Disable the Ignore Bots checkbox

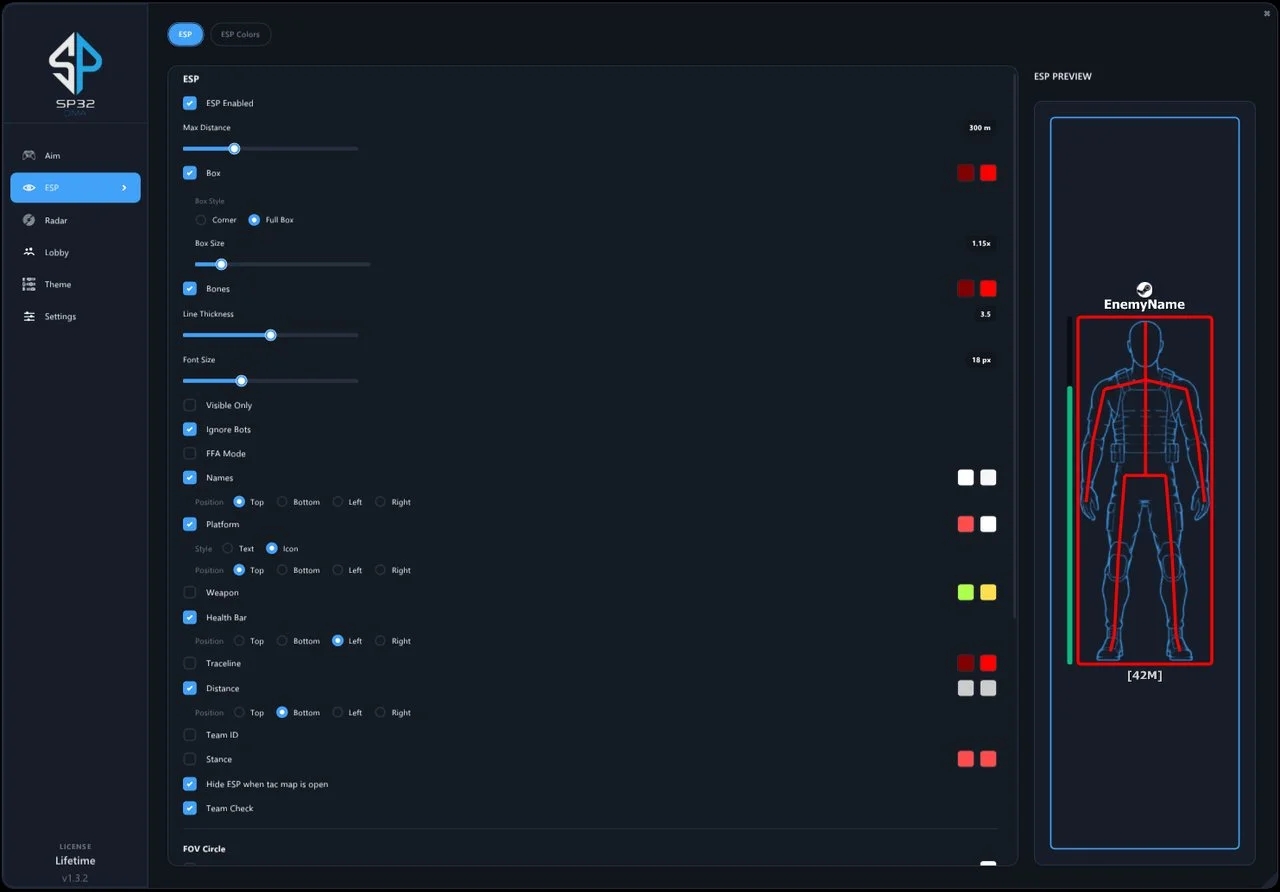tap(190, 429)
